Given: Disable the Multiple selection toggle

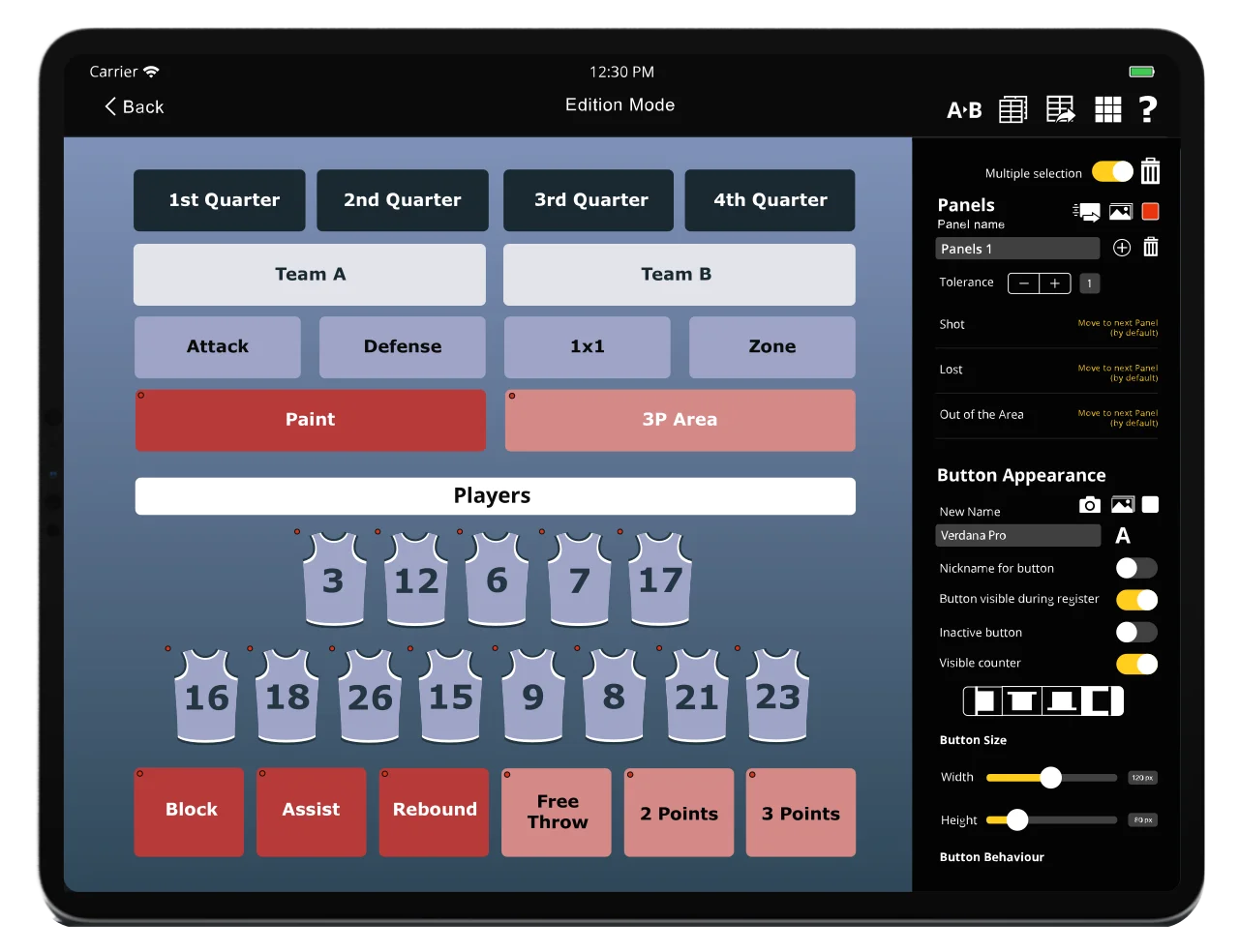Looking at the screenshot, I should (1112, 172).
